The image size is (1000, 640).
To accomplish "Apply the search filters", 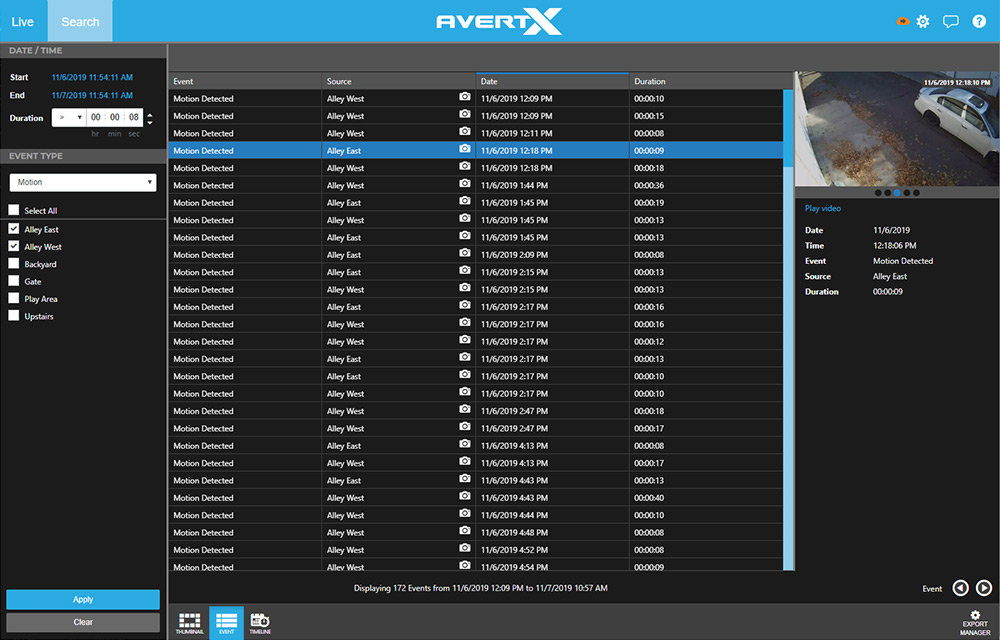I will pos(82,599).
